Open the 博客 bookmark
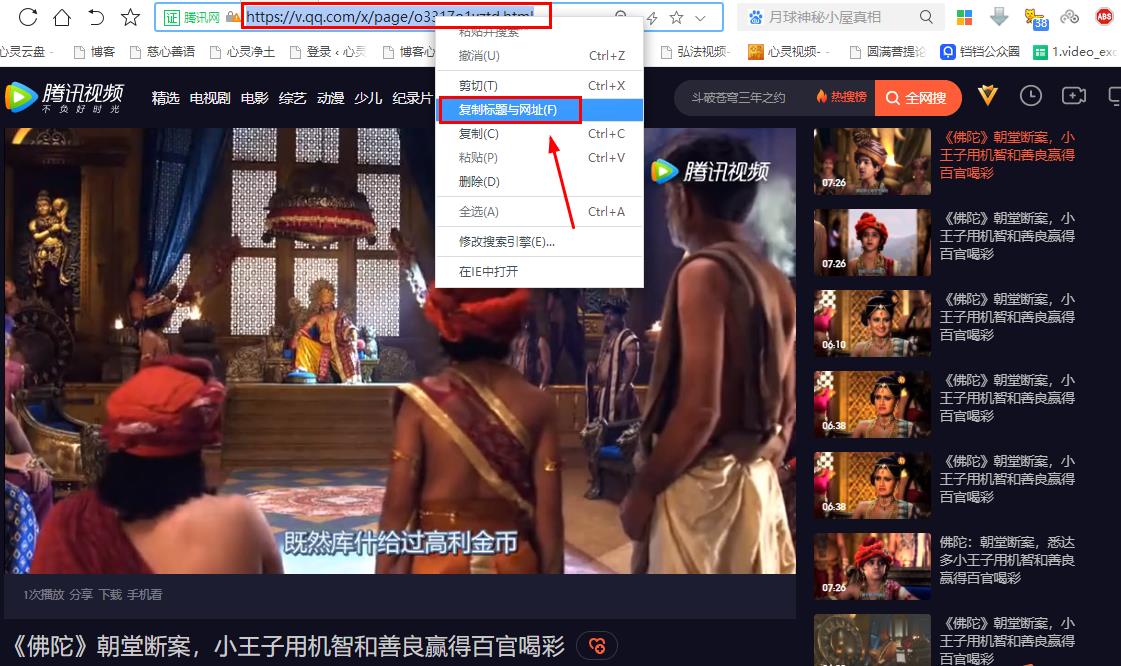 coord(94,51)
